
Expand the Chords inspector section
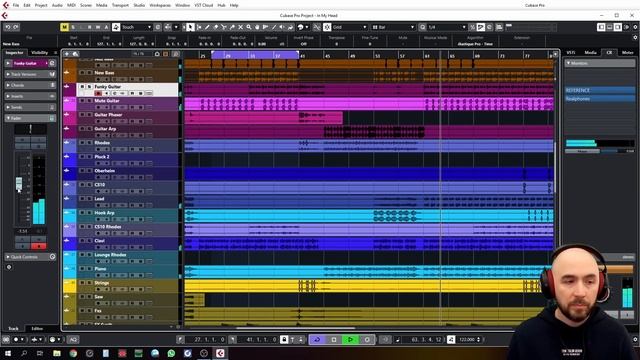30,85
